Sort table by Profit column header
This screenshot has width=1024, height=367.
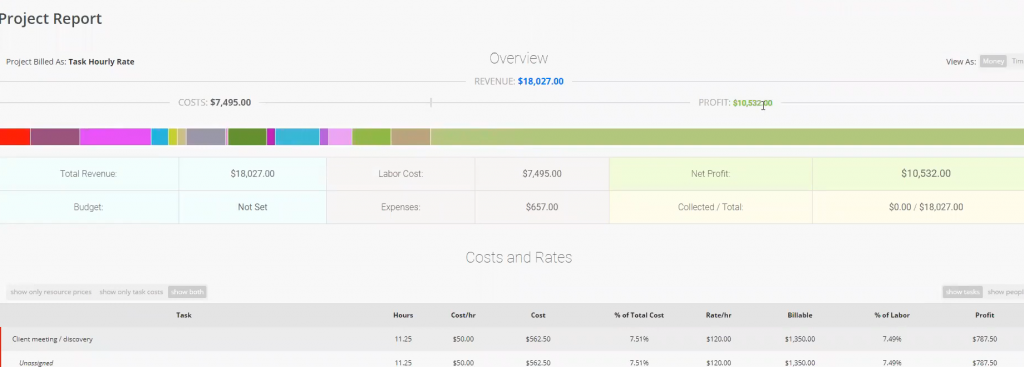point(985,315)
